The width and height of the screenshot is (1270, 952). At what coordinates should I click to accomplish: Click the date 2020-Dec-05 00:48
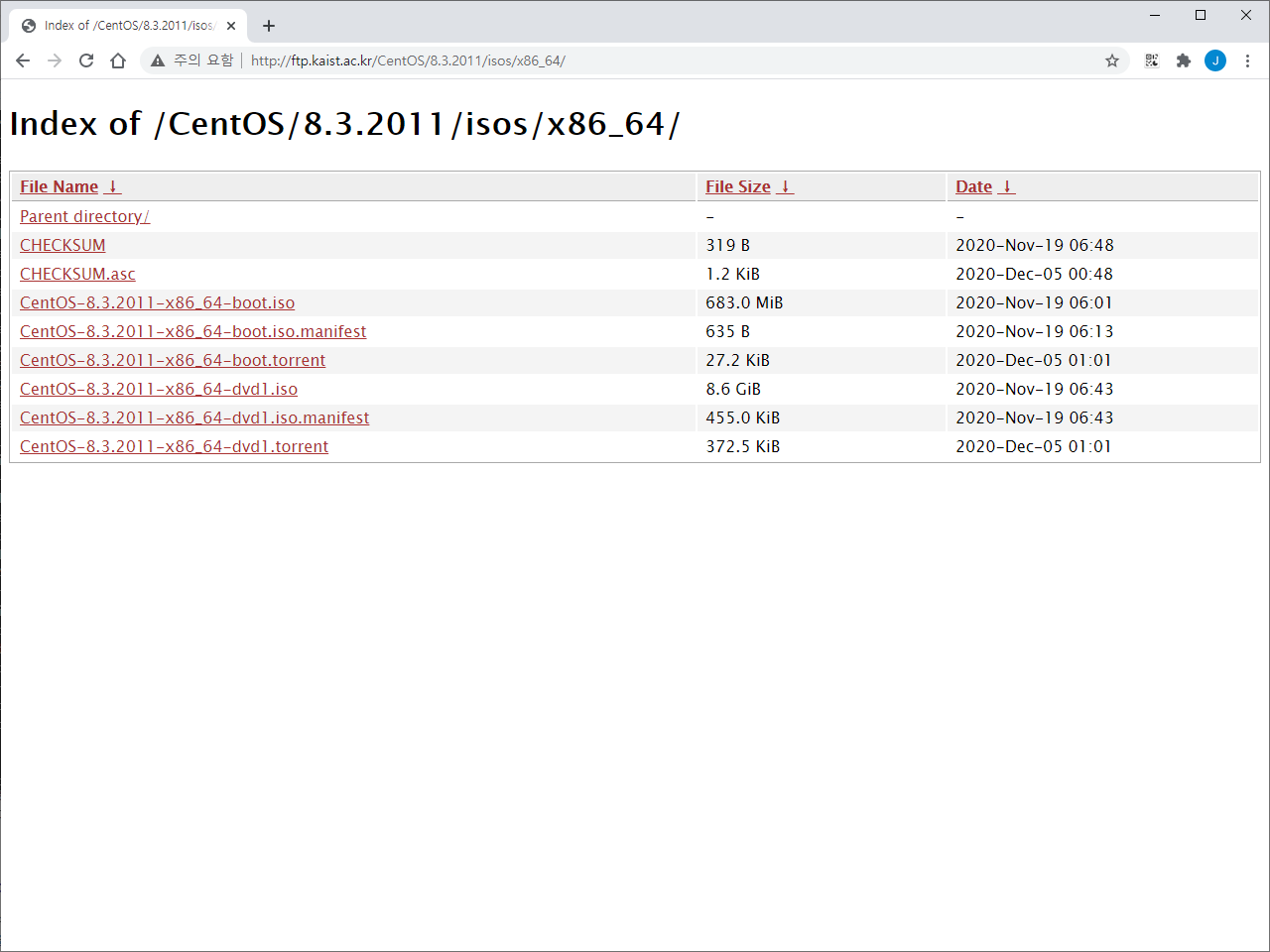tap(1034, 274)
